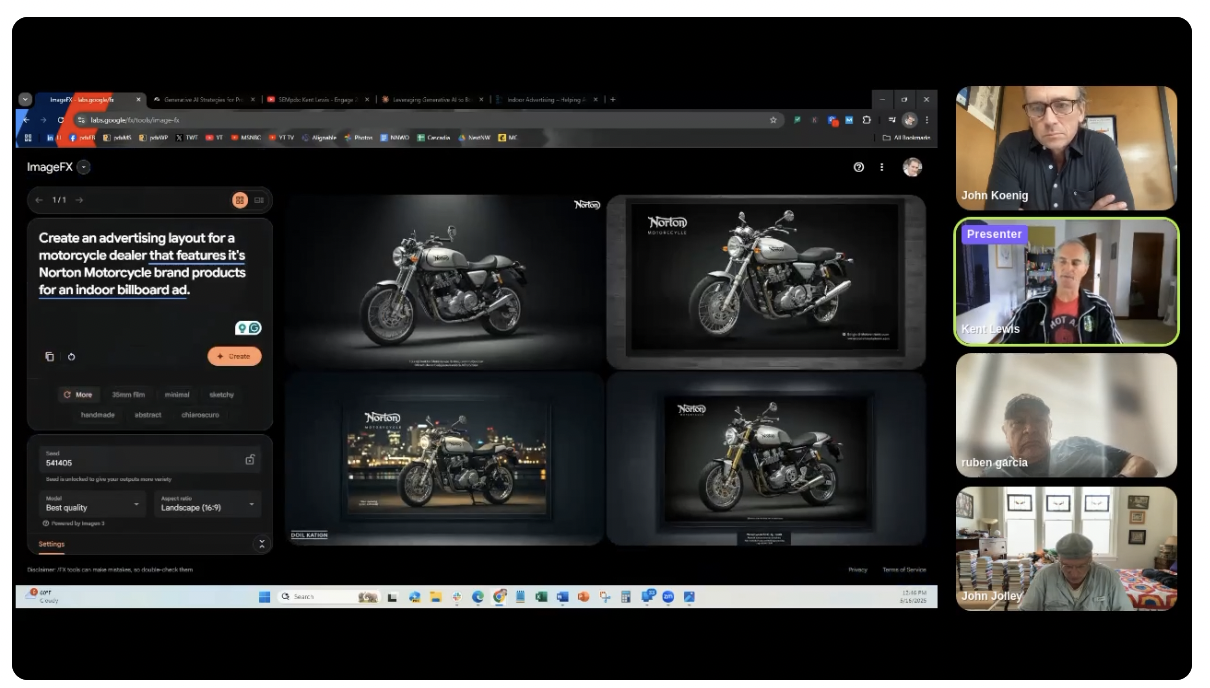Open the MSNBC bookmark
Viewport: 1210px width, 688px height.
coord(246,138)
